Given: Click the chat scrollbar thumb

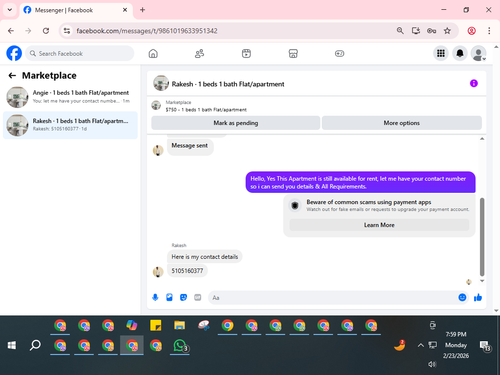Looking at the screenshot, I should coord(482,237).
